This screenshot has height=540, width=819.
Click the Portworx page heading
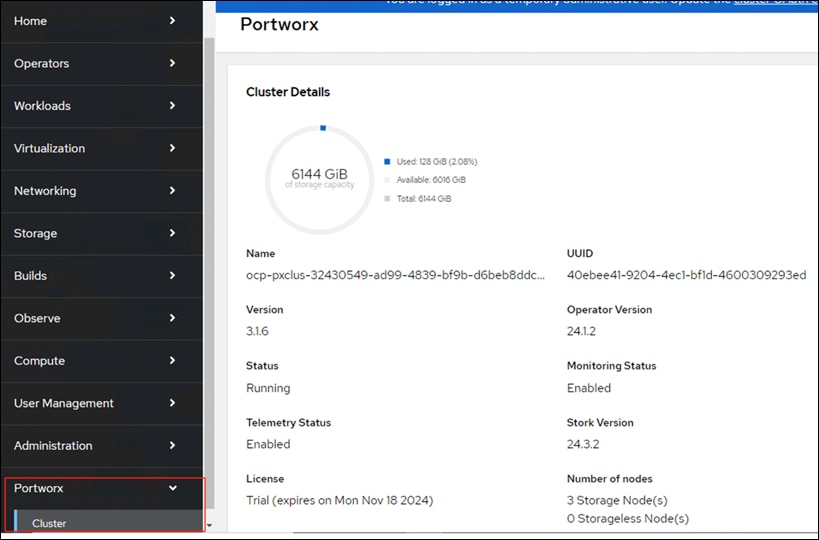click(x=279, y=25)
